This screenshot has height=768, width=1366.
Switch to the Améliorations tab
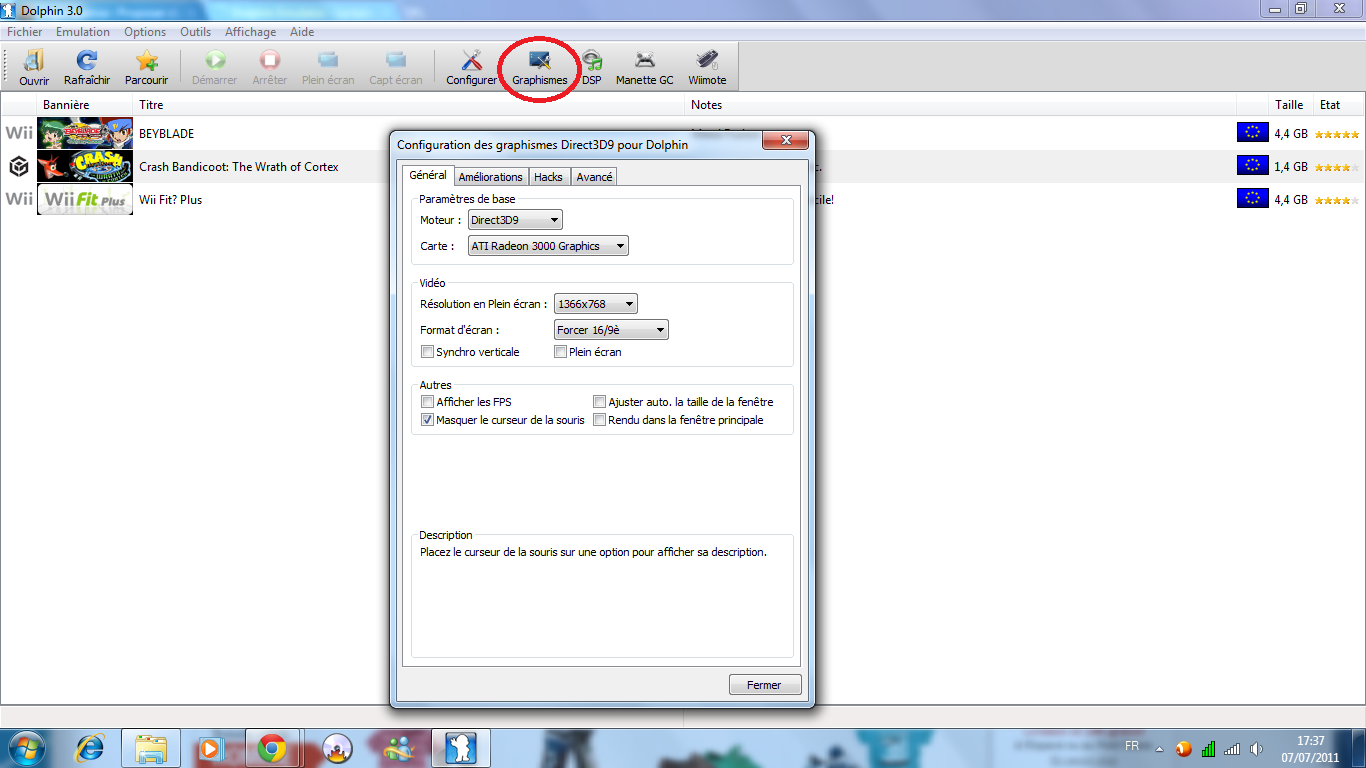pyautogui.click(x=490, y=177)
